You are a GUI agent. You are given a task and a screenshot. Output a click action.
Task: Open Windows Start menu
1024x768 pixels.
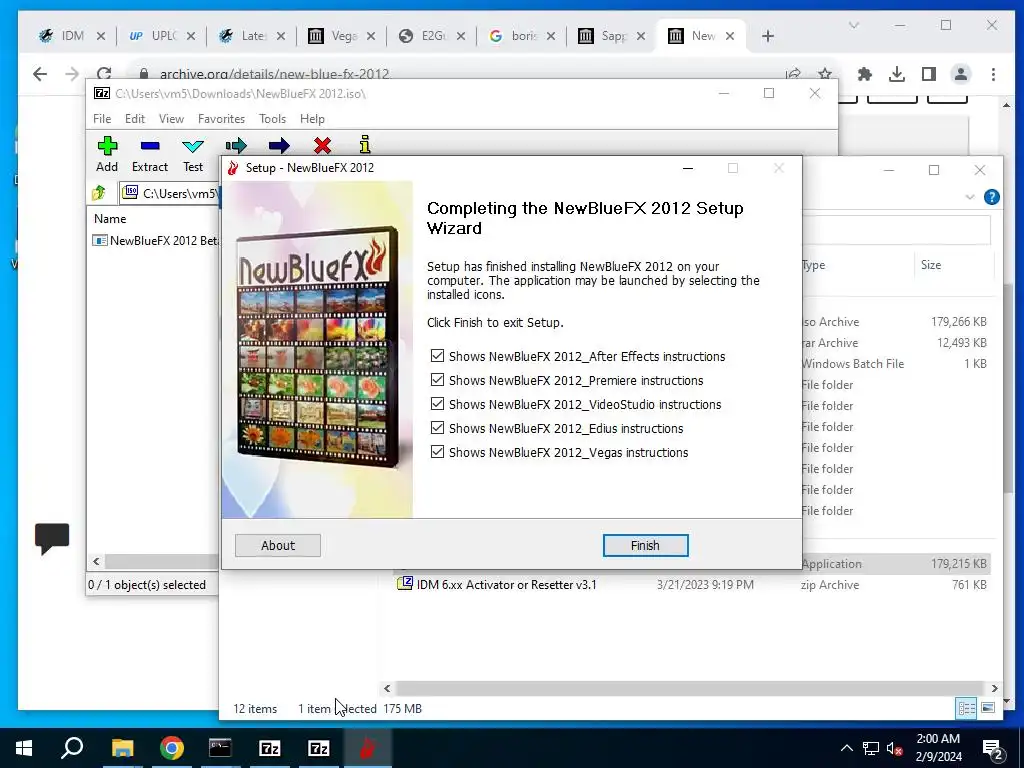coord(24,748)
